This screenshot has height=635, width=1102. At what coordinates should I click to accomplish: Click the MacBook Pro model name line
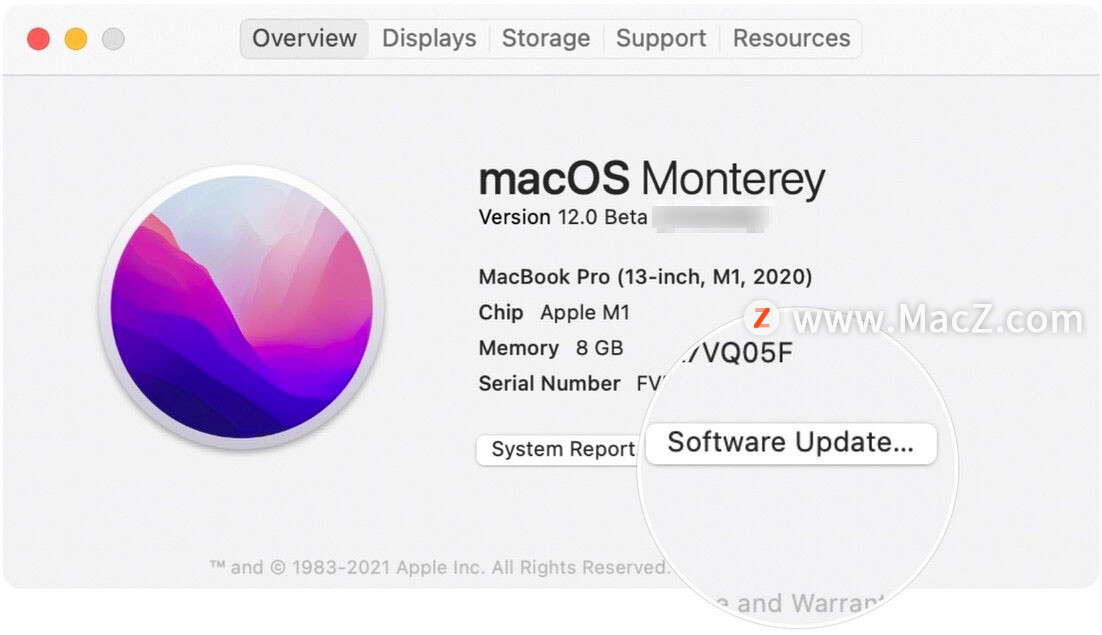pos(645,277)
